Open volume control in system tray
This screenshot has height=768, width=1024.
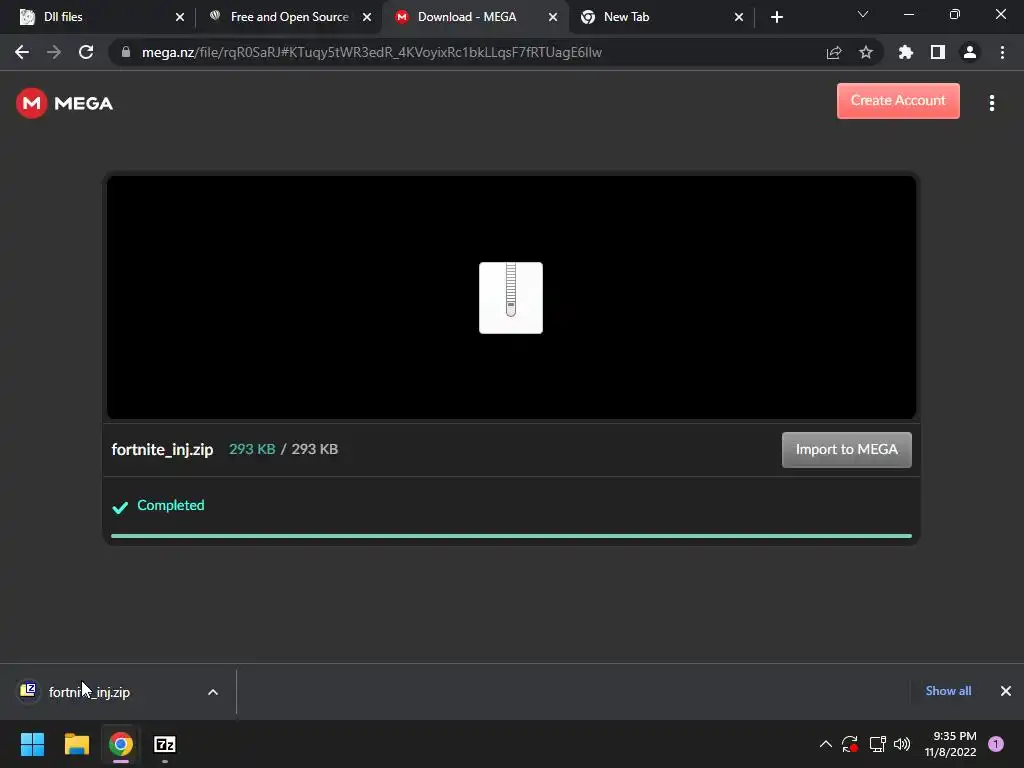[x=902, y=744]
